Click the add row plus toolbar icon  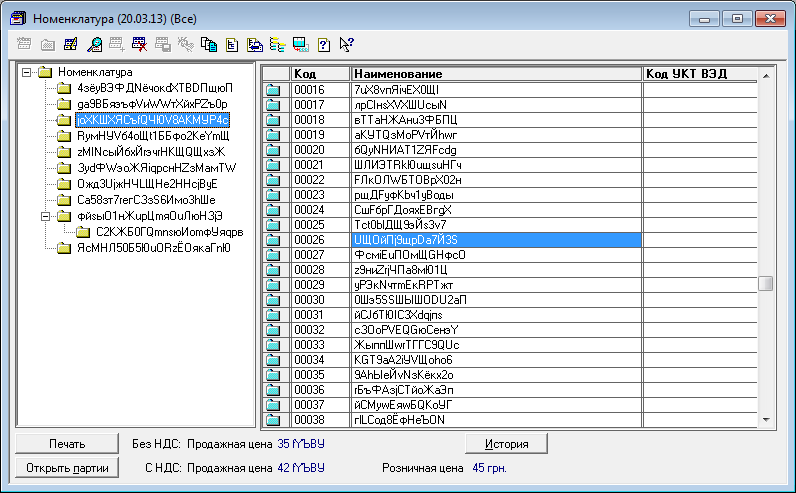(x=117, y=45)
